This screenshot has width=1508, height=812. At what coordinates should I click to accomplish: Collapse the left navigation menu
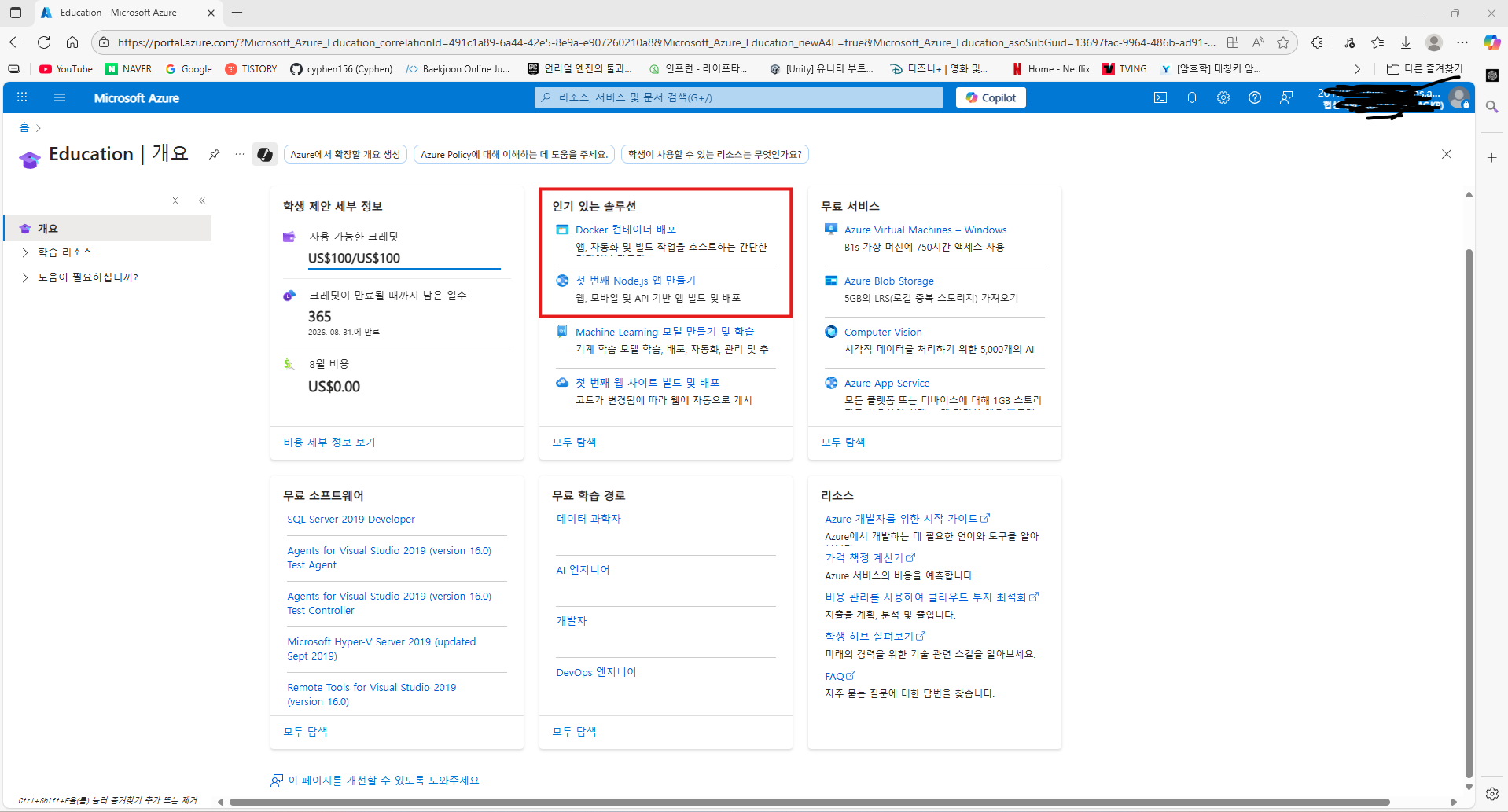click(202, 200)
